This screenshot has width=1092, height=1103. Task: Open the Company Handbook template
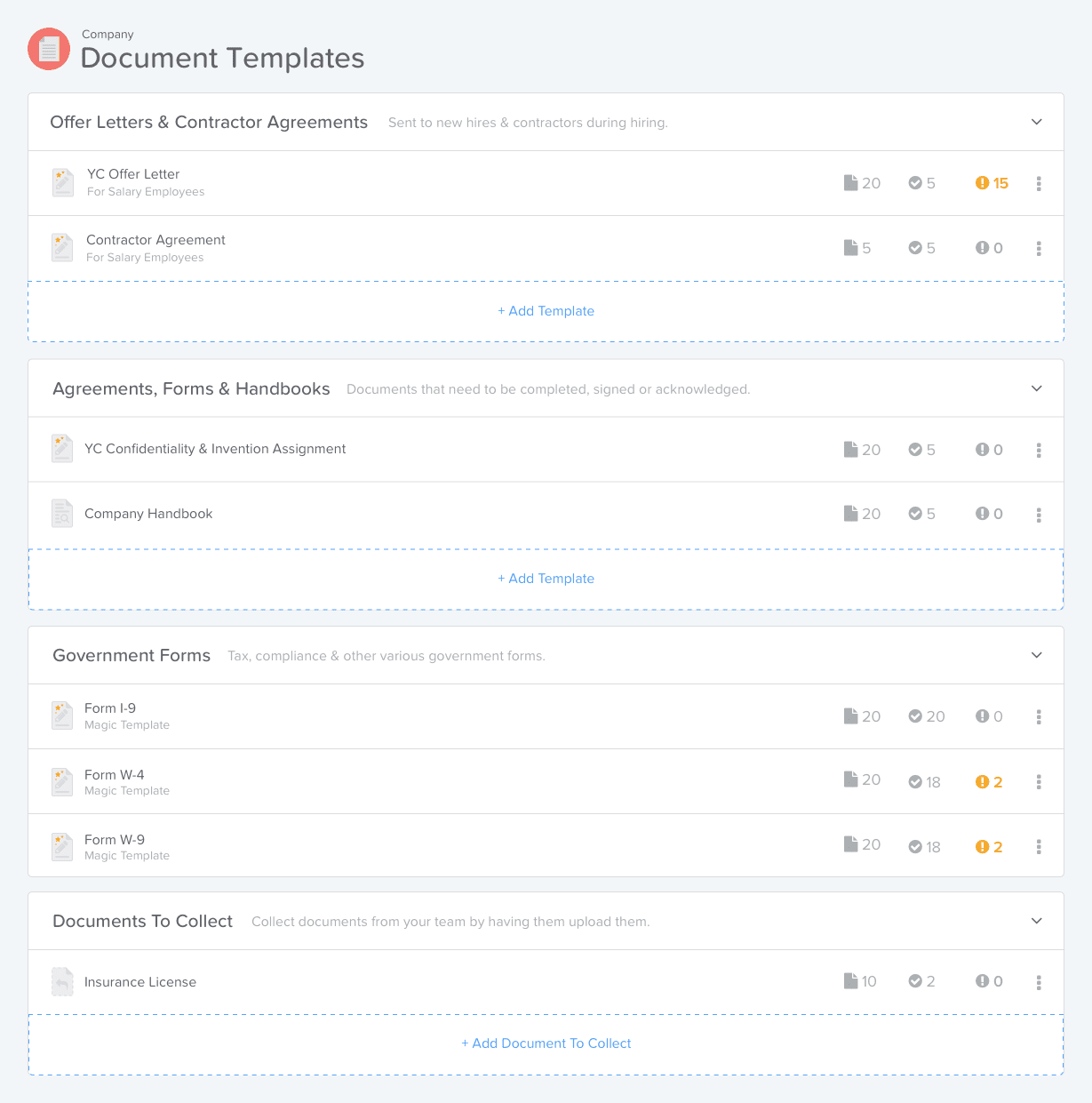147,514
